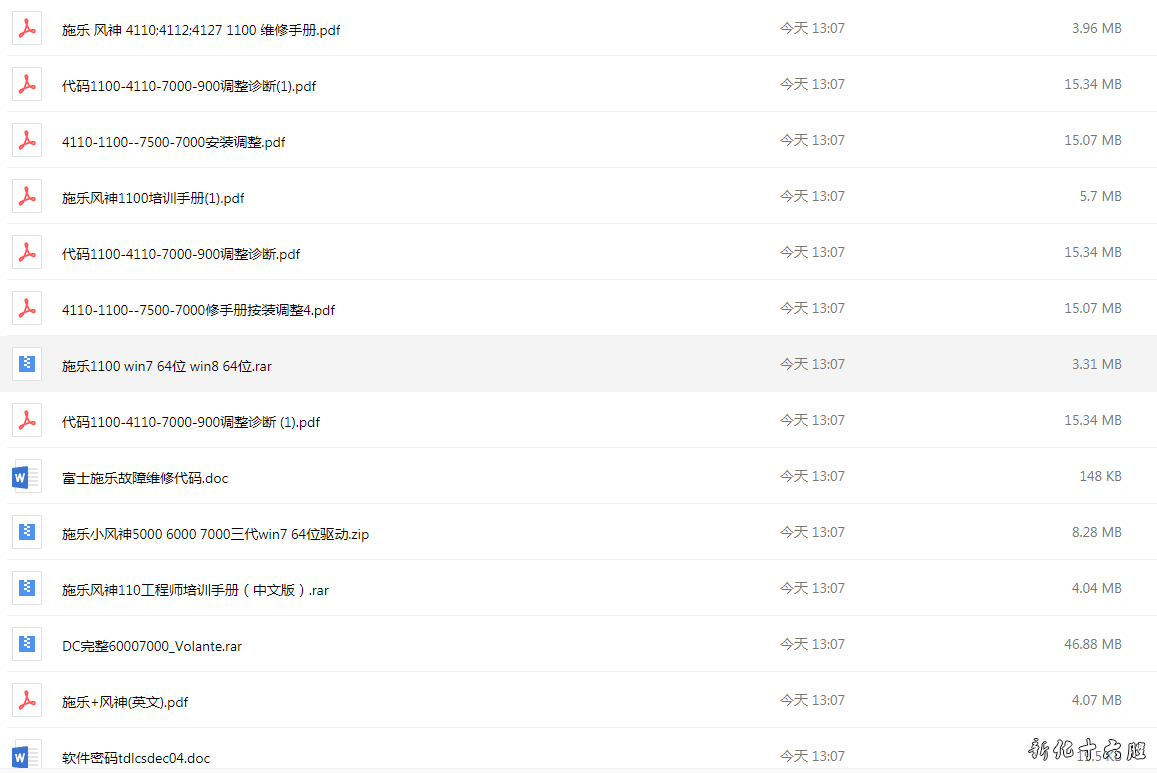Open 施乐风神1100培训手册(1).pdf file name

click(153, 198)
